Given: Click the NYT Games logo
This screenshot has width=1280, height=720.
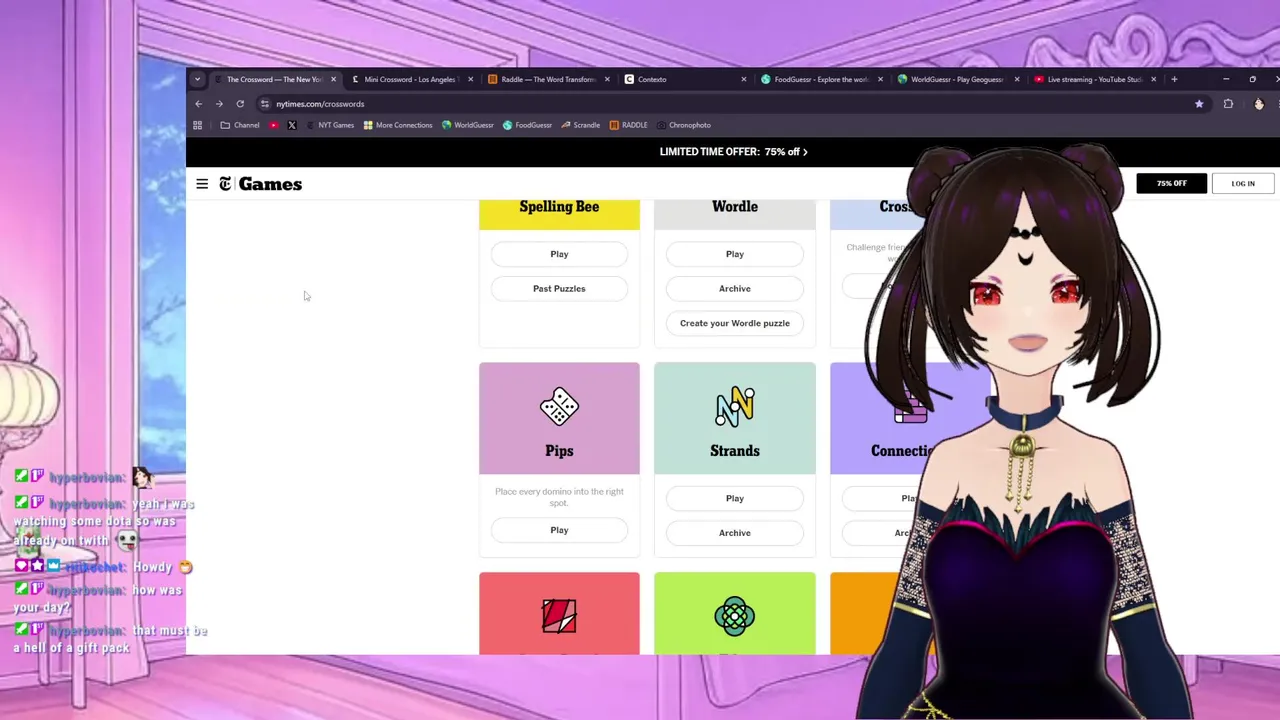Looking at the screenshot, I should pyautogui.click(x=260, y=184).
